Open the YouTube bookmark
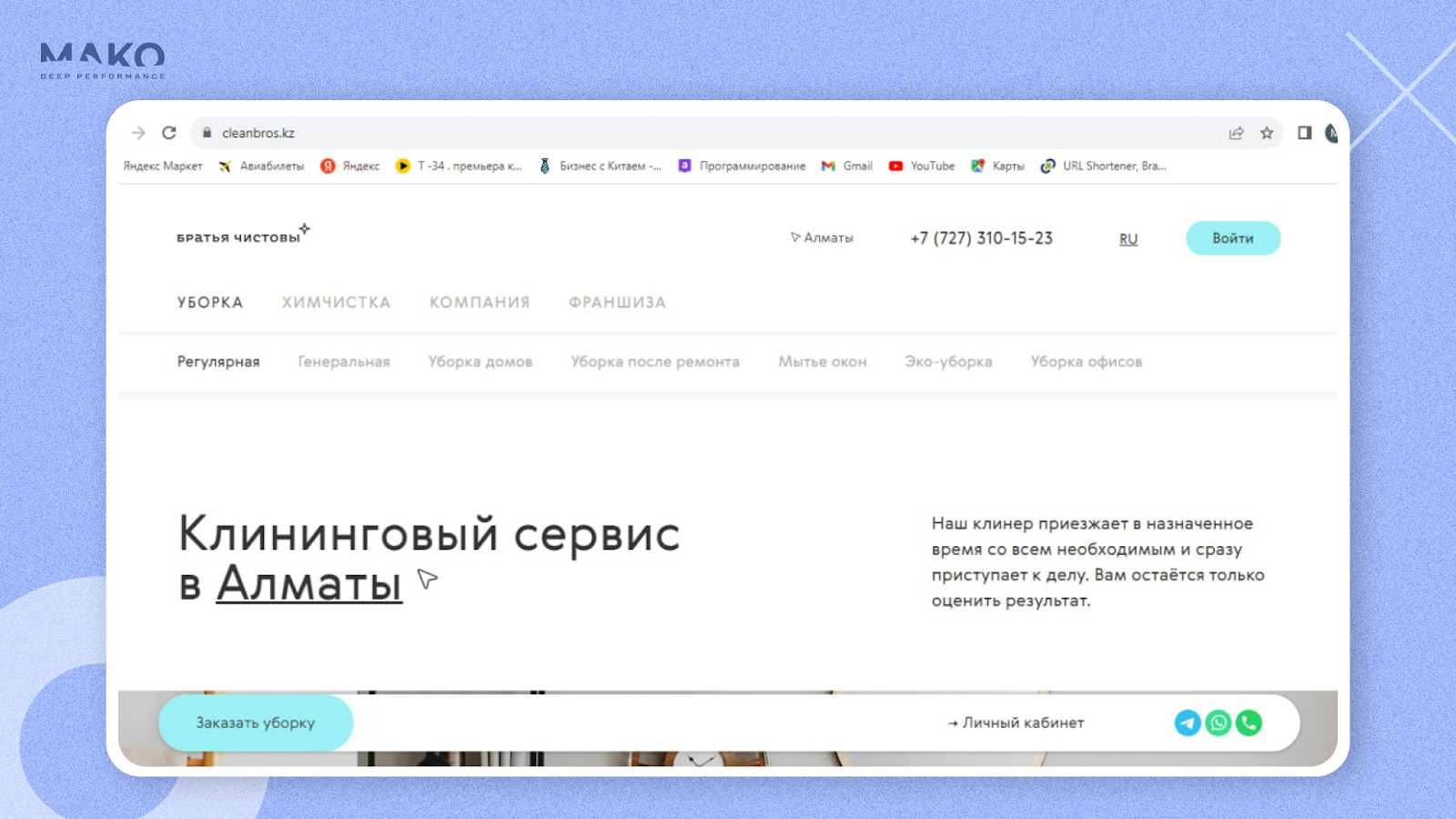 pos(922,167)
